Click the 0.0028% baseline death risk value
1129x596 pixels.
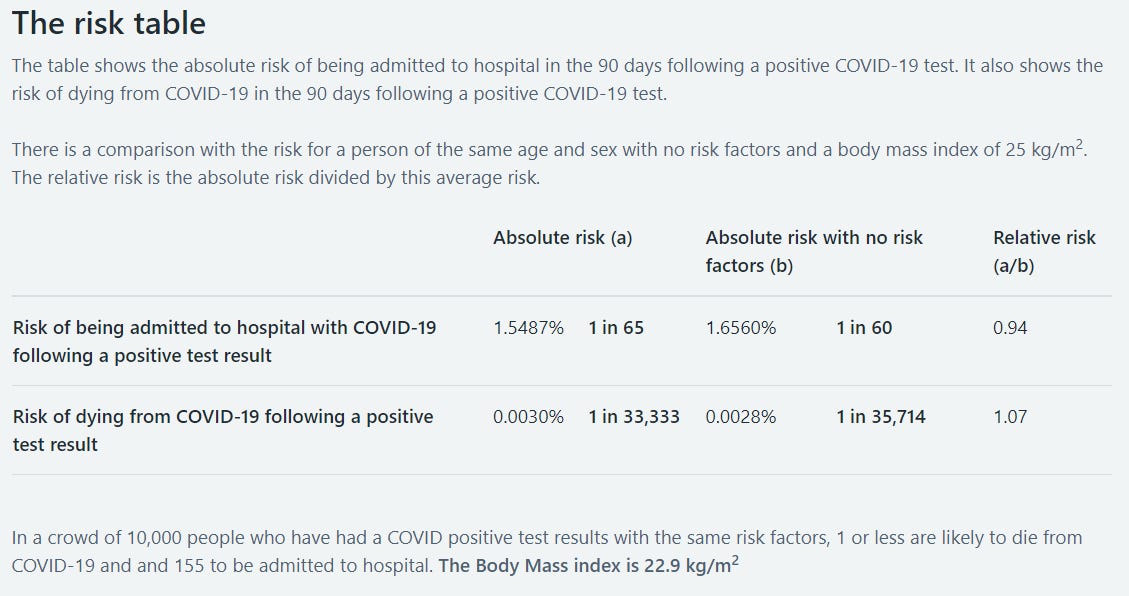pyautogui.click(x=741, y=417)
